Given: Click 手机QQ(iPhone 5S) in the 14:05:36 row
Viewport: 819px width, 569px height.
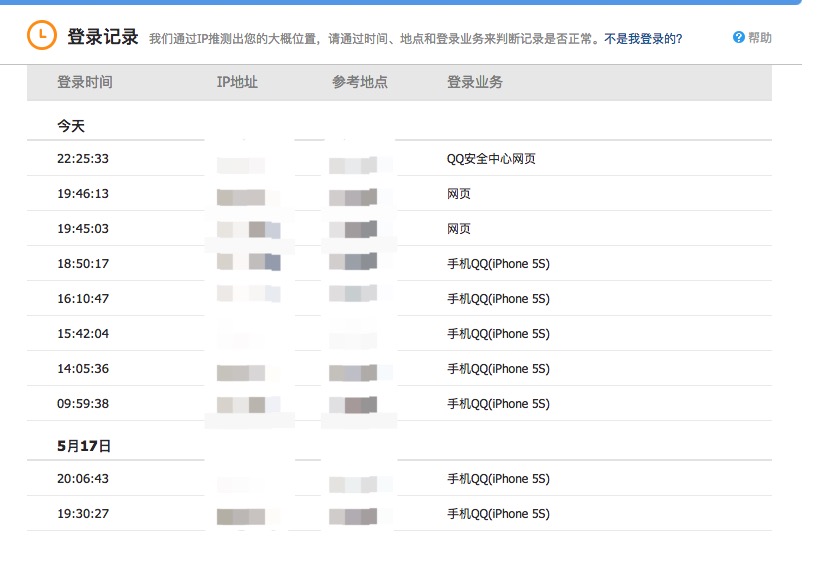Looking at the screenshot, I should [x=498, y=369].
